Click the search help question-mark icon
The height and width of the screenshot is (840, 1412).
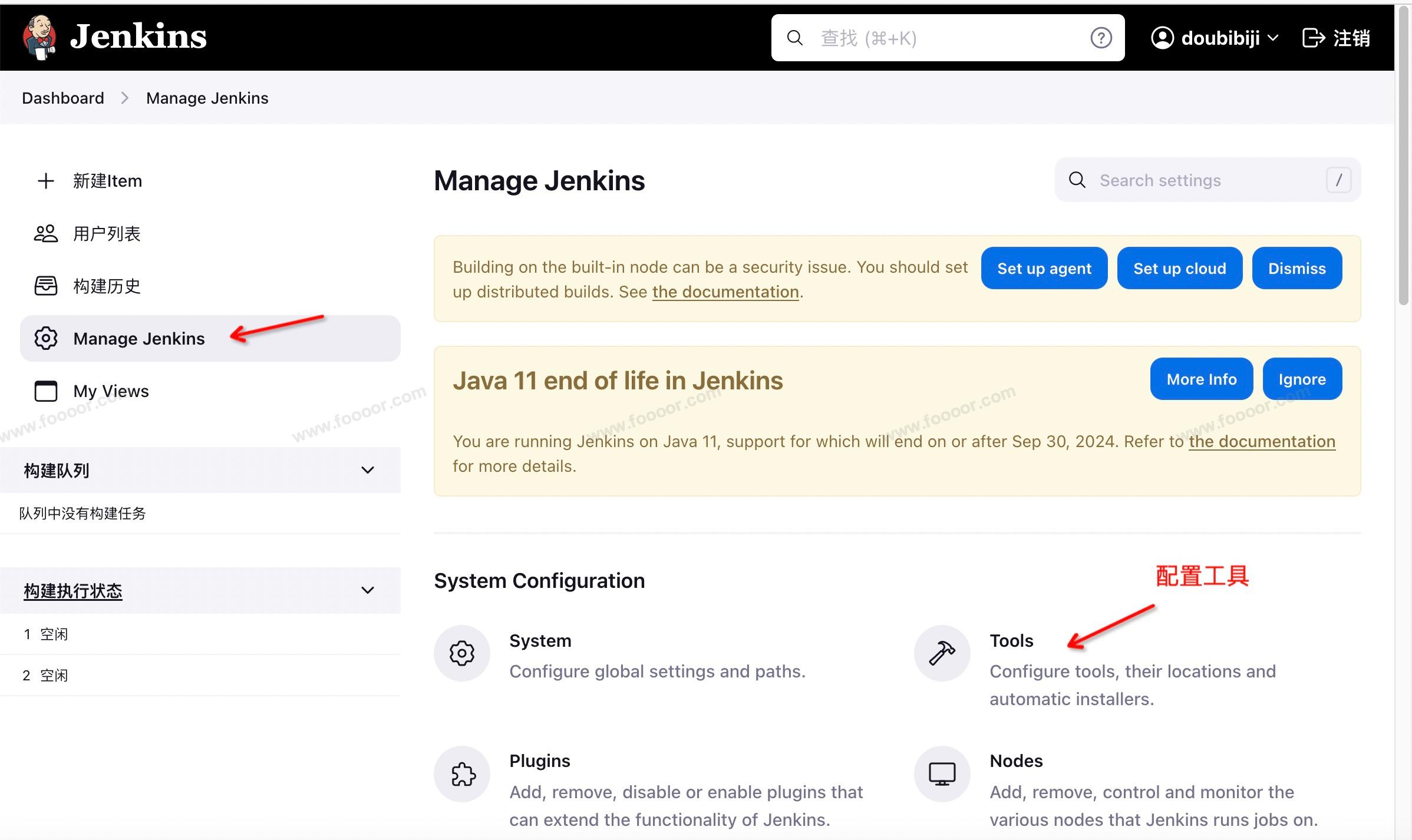tap(1100, 38)
